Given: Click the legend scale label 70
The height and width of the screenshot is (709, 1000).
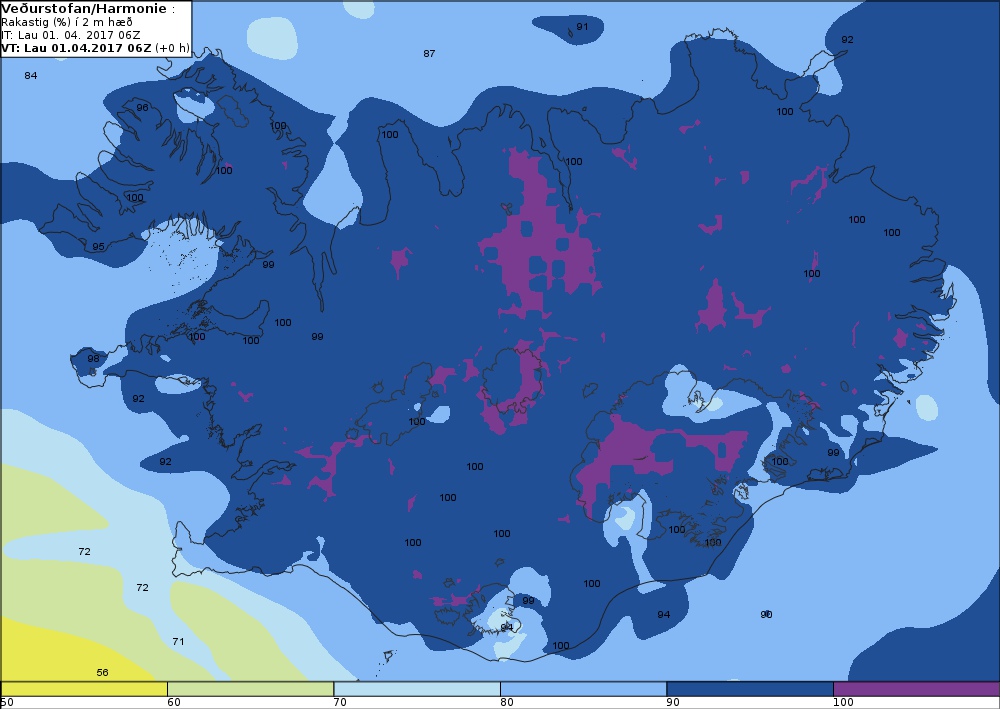Looking at the screenshot, I should (x=340, y=702).
